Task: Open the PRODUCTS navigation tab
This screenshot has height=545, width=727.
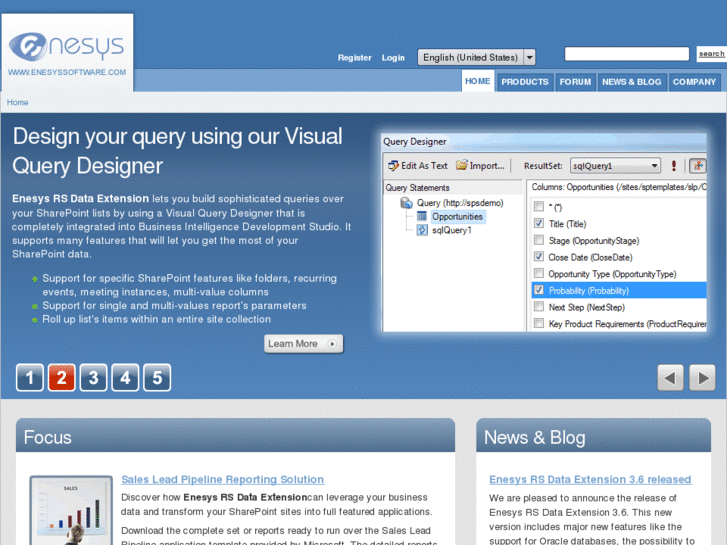Action: [x=525, y=82]
